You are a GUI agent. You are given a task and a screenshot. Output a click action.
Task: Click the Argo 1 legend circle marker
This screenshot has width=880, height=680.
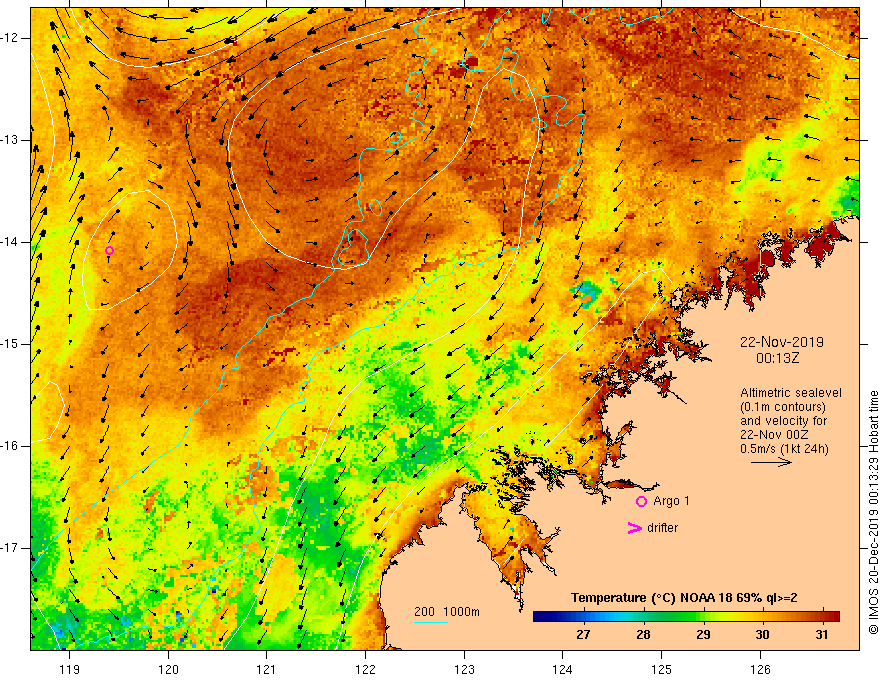[x=641, y=501]
